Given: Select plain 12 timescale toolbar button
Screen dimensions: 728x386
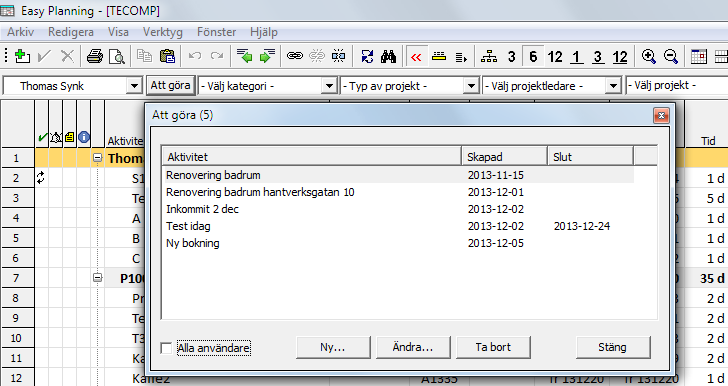Looking at the screenshot, I should tap(555, 57).
